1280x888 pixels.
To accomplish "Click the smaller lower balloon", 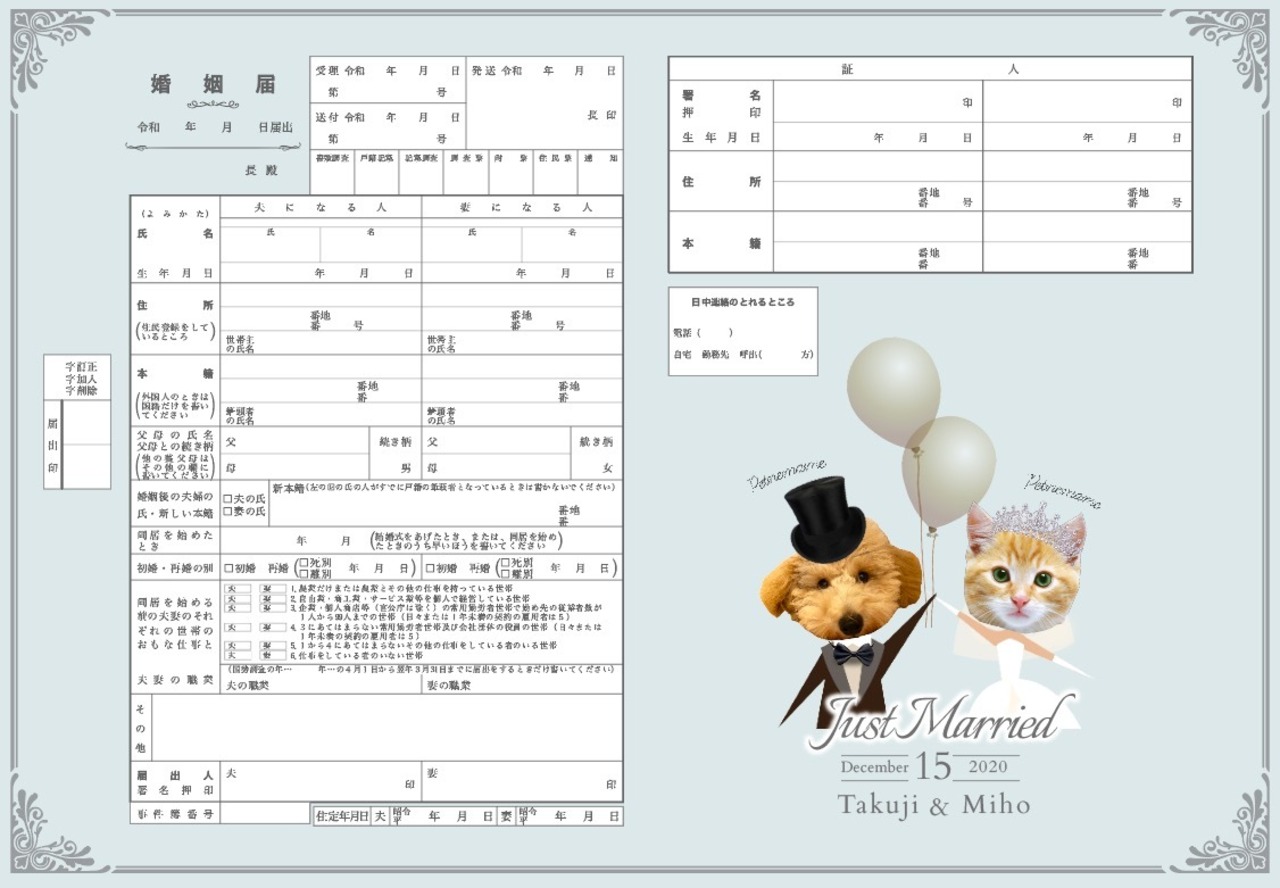I will click(x=948, y=471).
